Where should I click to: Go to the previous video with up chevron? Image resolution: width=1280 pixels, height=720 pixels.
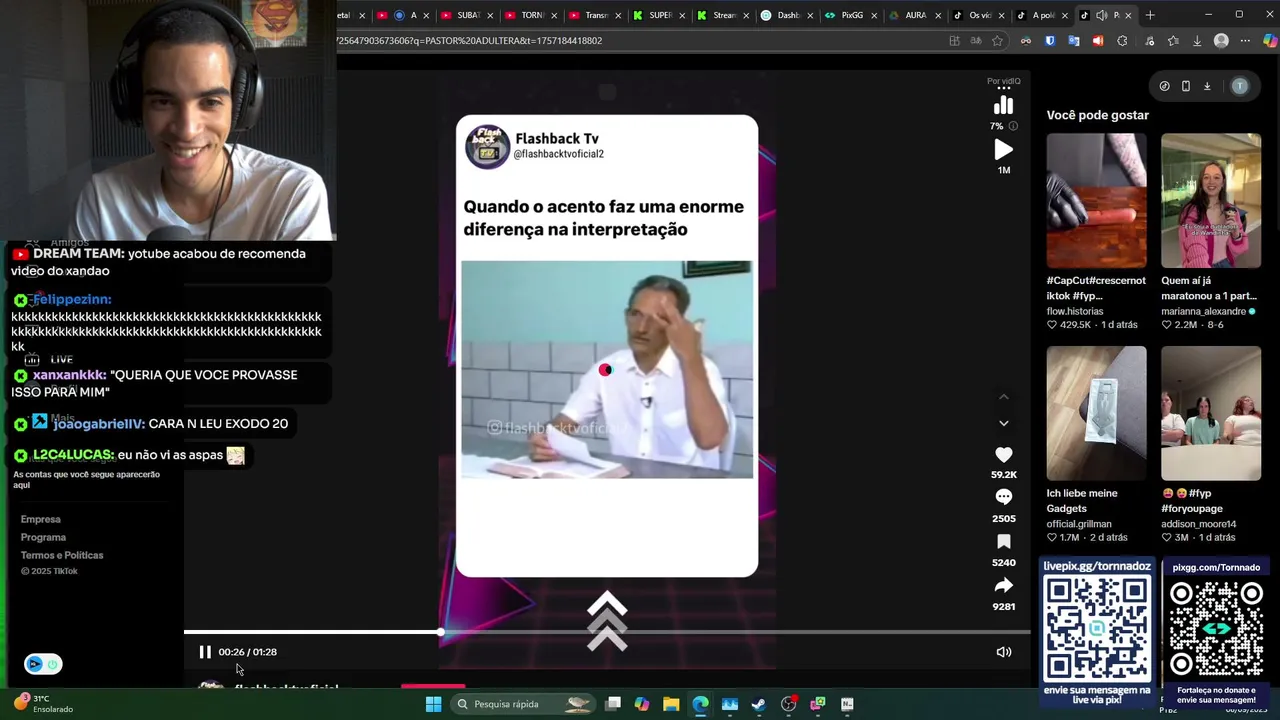coord(1004,397)
